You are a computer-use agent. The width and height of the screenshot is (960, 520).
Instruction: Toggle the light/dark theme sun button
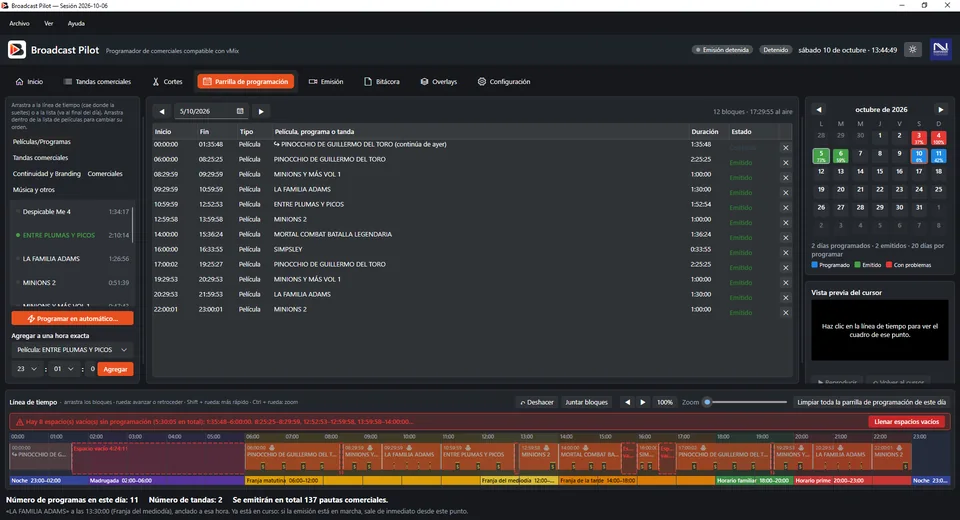pyautogui.click(x=913, y=50)
